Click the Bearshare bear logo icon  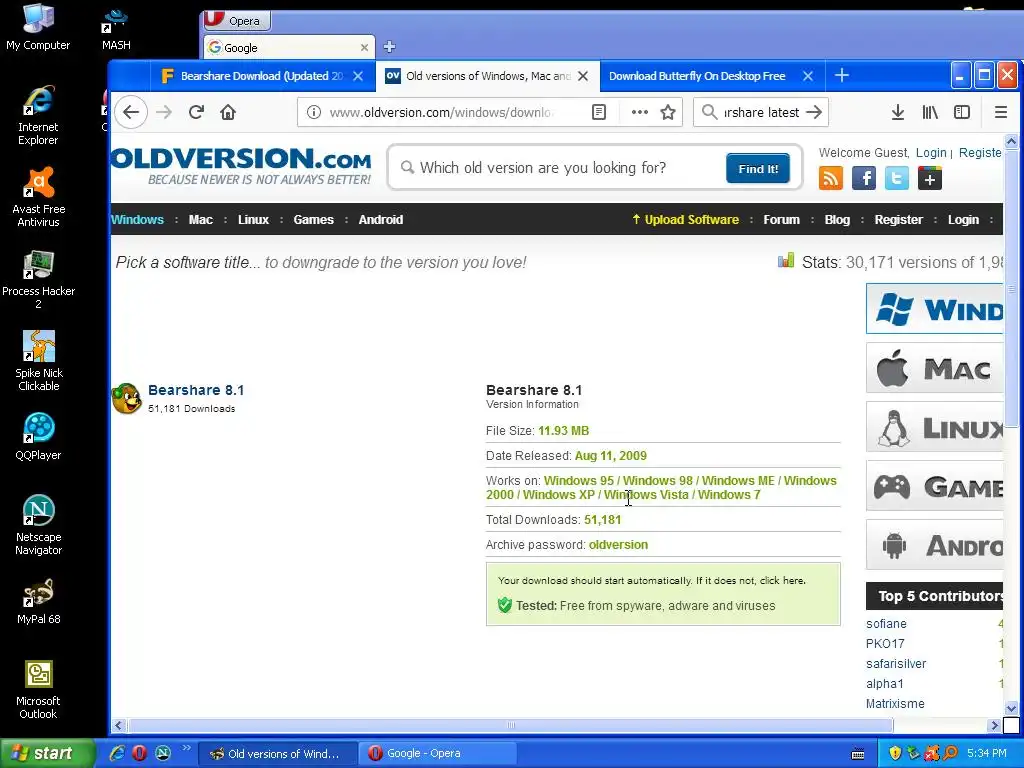[x=127, y=398]
